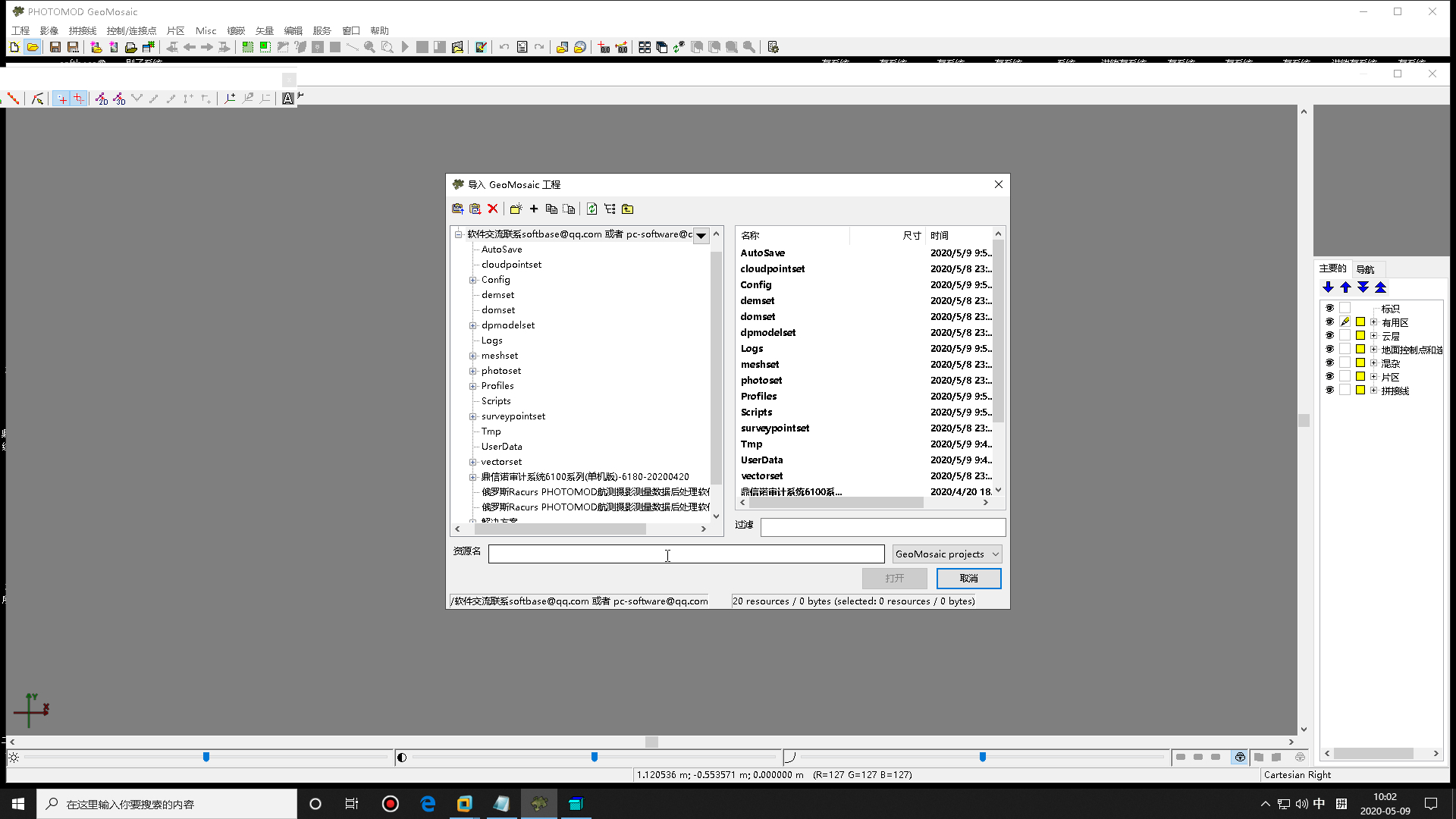Click the delete/remove resource icon
Viewport: 1456px width, 819px height.
point(492,208)
